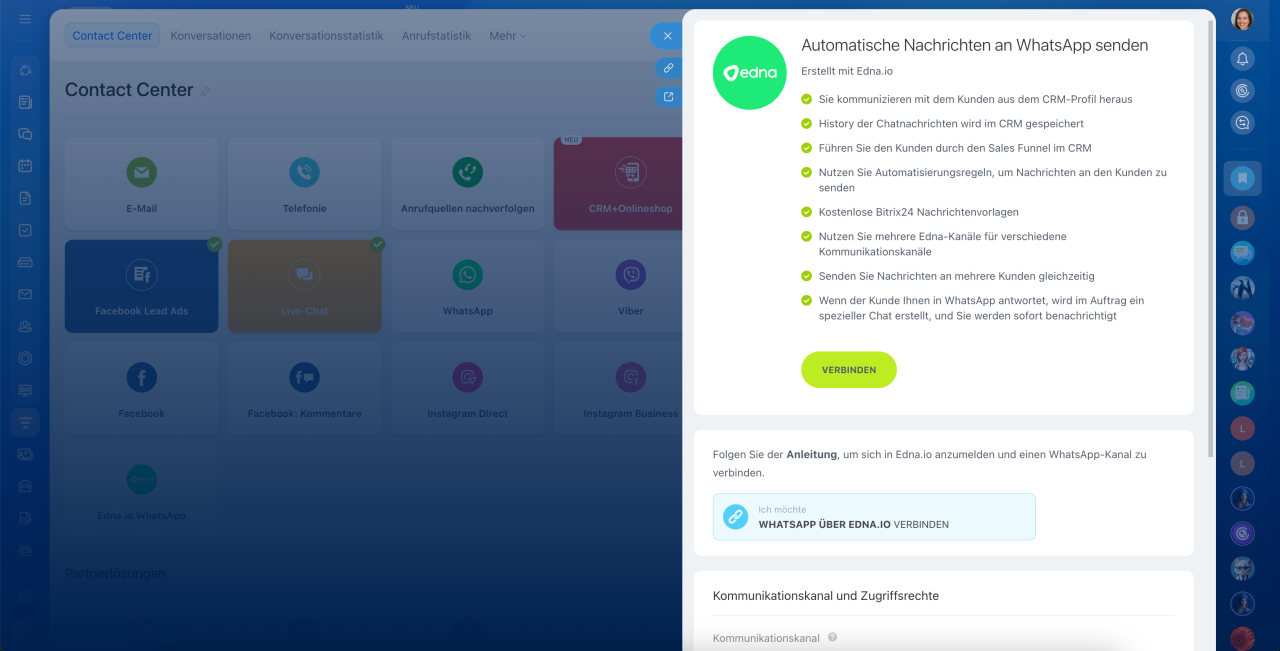Click heading Automatische Nachrichten an WhatsApp senden

974,45
